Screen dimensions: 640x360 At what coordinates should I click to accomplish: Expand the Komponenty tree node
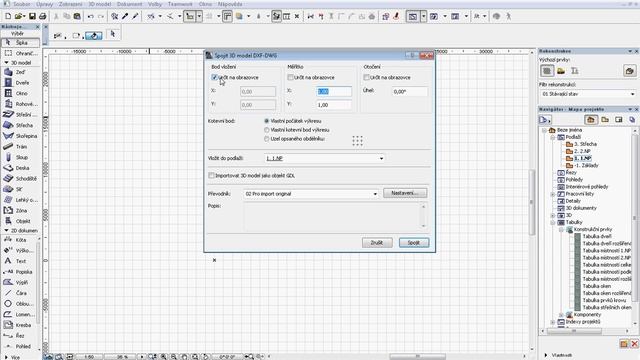pos(561,315)
